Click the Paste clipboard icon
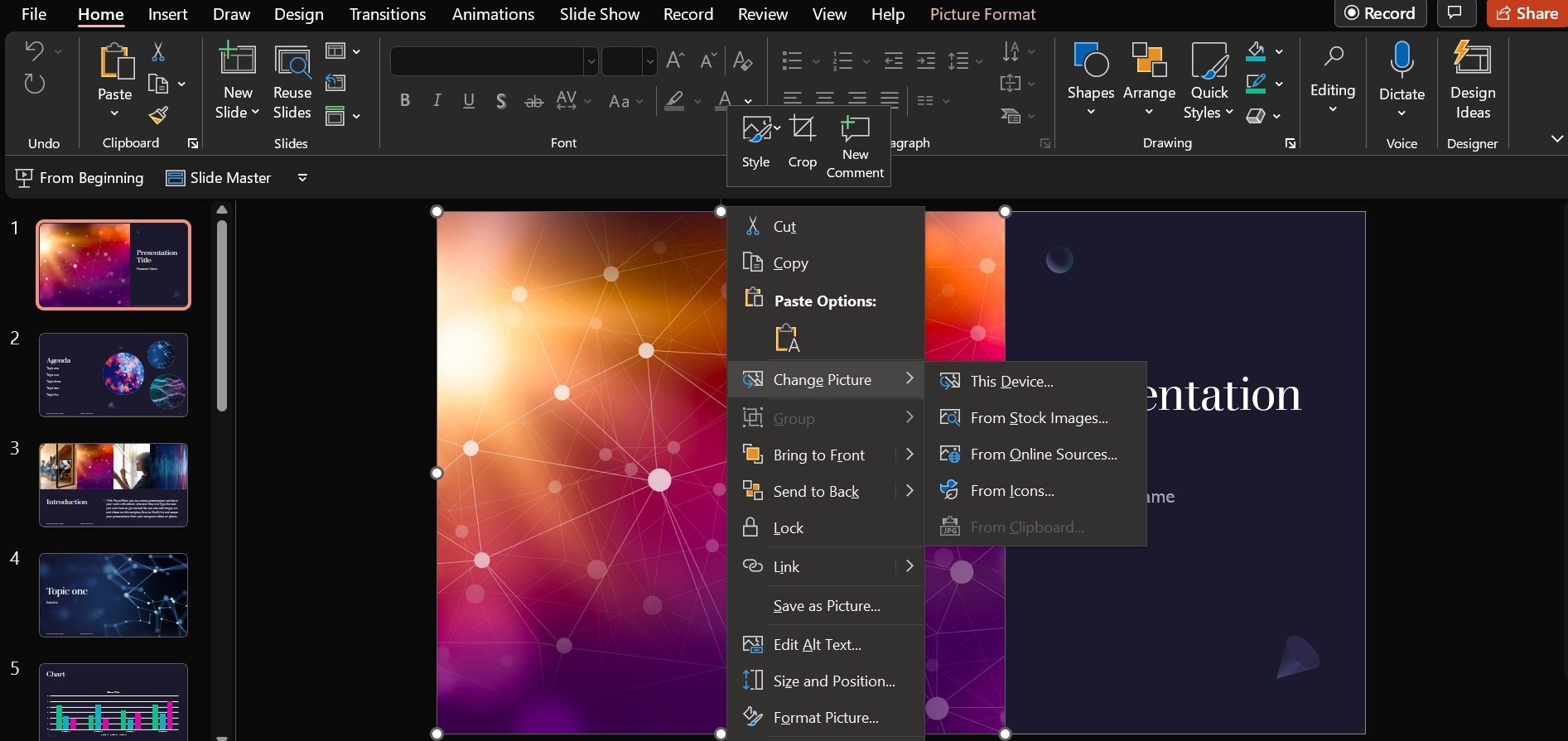This screenshot has width=1568, height=741. (x=115, y=61)
